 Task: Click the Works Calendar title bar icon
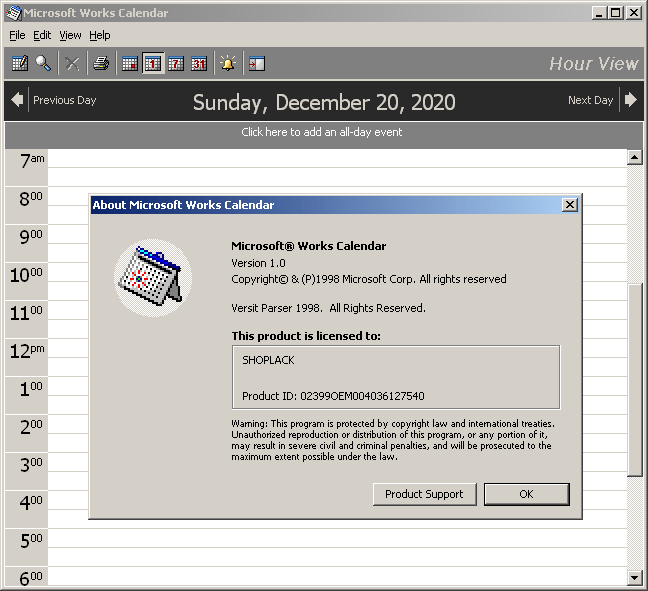coord(14,13)
